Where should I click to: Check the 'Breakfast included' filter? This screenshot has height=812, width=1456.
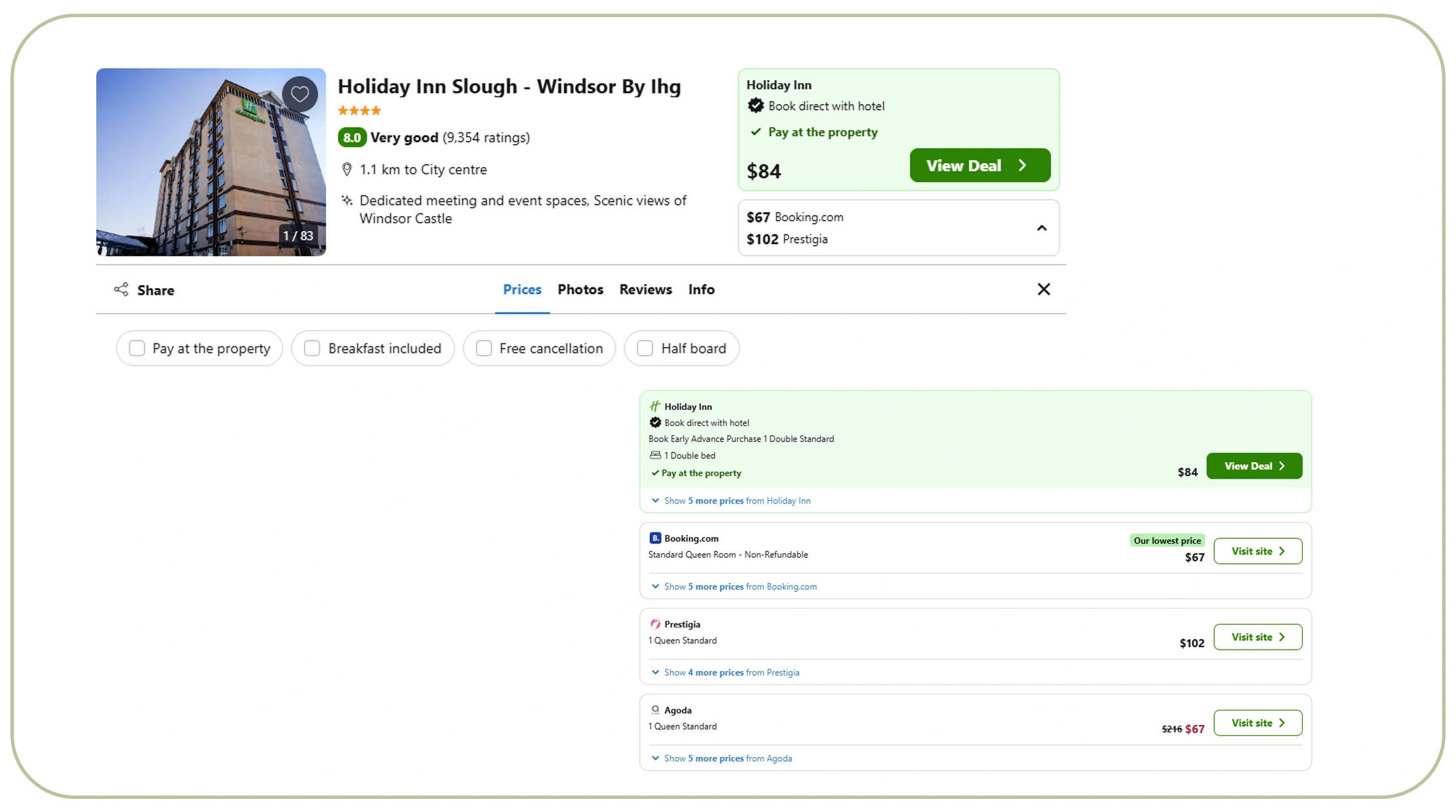pos(312,348)
